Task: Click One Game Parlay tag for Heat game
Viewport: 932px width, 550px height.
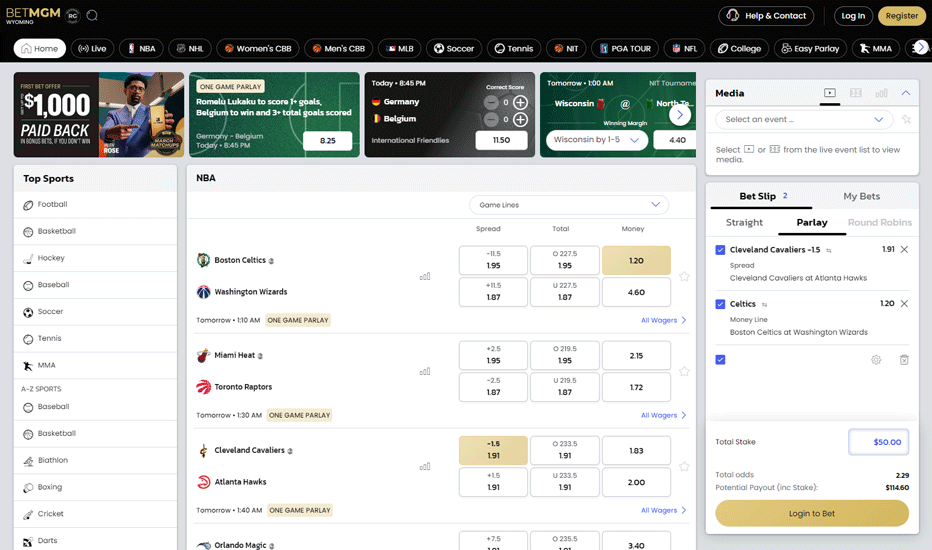Action: pyautogui.click(x=300, y=415)
